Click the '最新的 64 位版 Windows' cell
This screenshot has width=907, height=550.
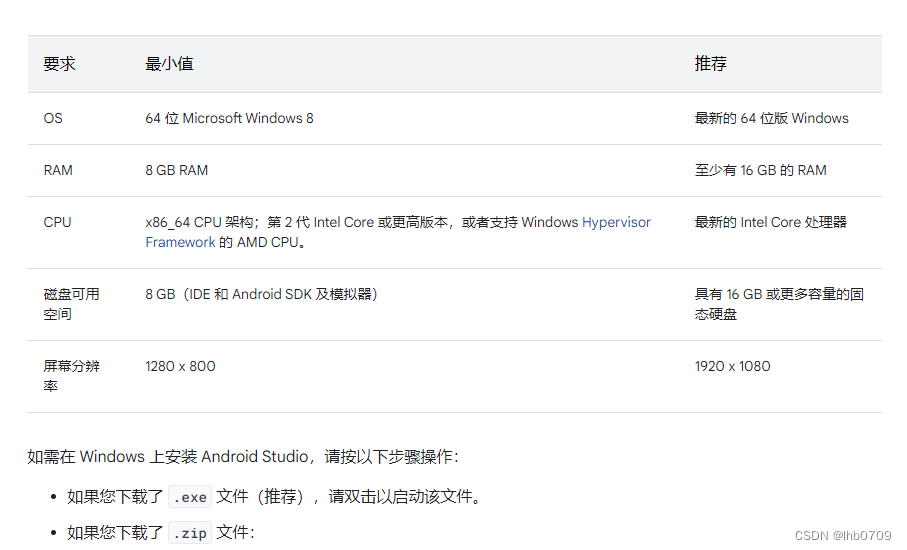click(x=771, y=119)
